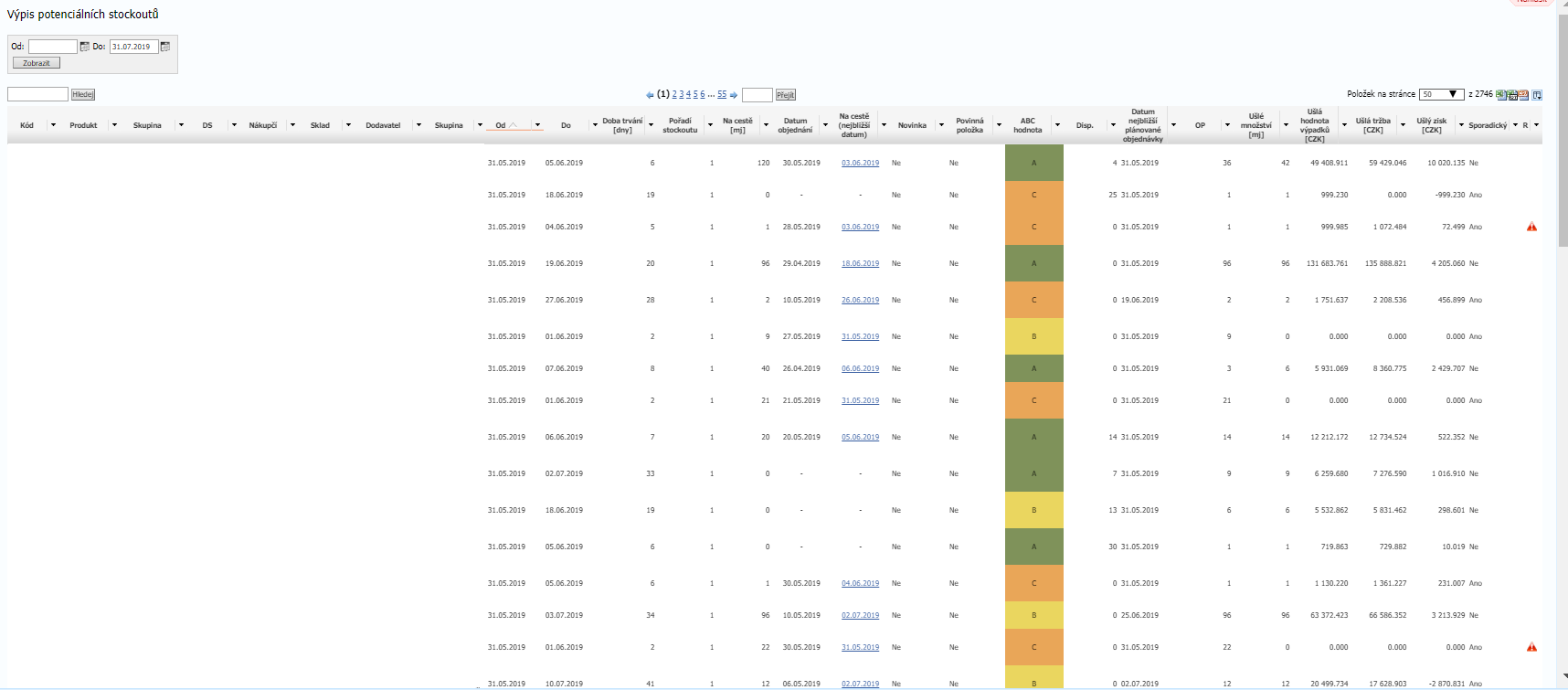Go to next page arrow

coord(733,95)
